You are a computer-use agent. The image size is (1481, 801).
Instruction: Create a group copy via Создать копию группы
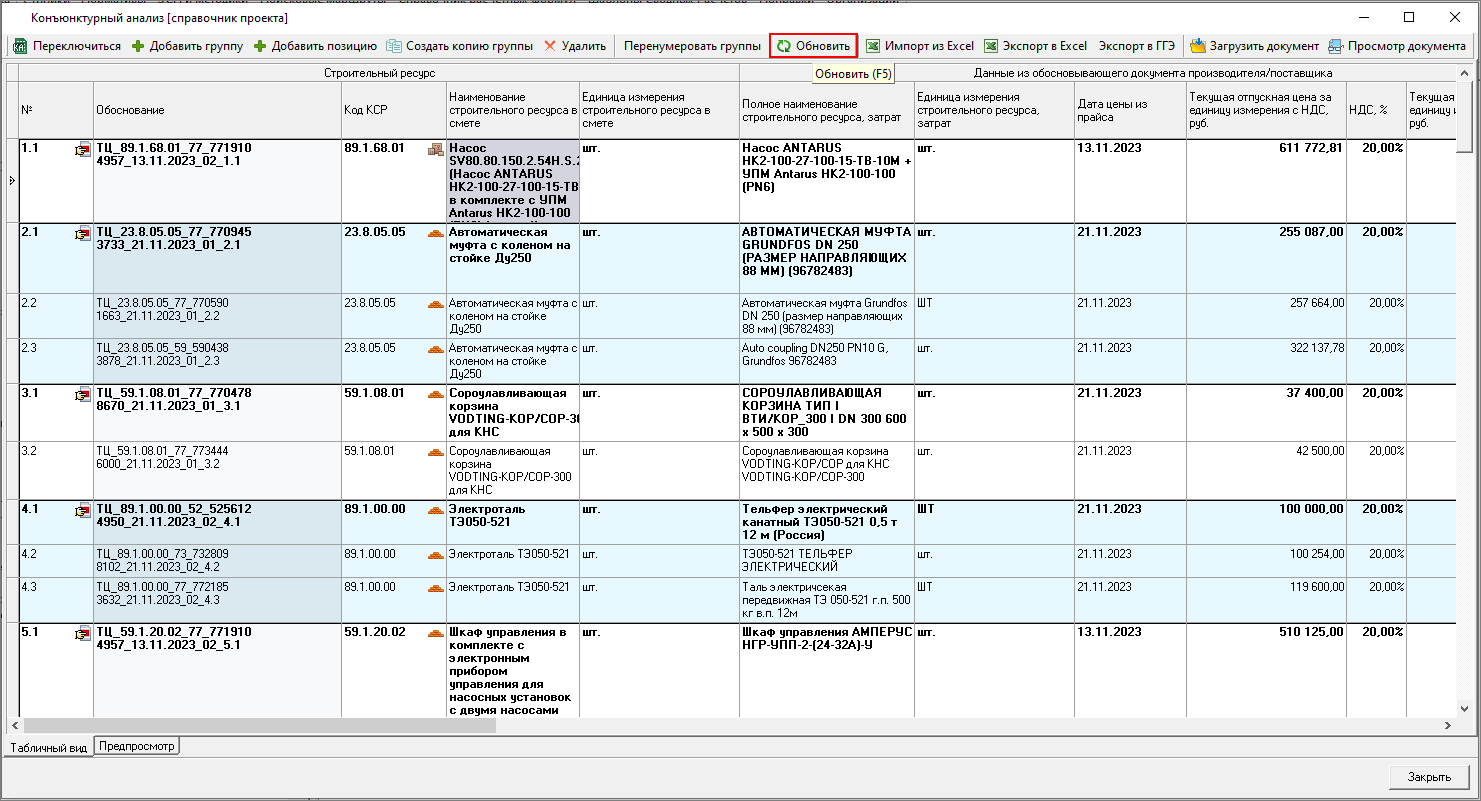[459, 46]
